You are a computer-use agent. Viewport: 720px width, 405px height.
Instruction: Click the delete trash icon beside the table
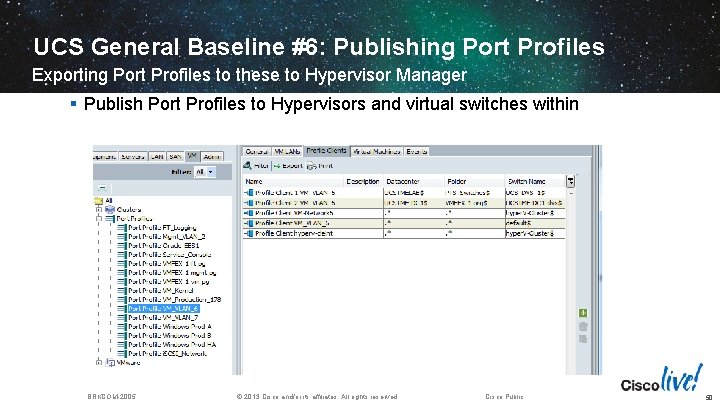pos(583,326)
